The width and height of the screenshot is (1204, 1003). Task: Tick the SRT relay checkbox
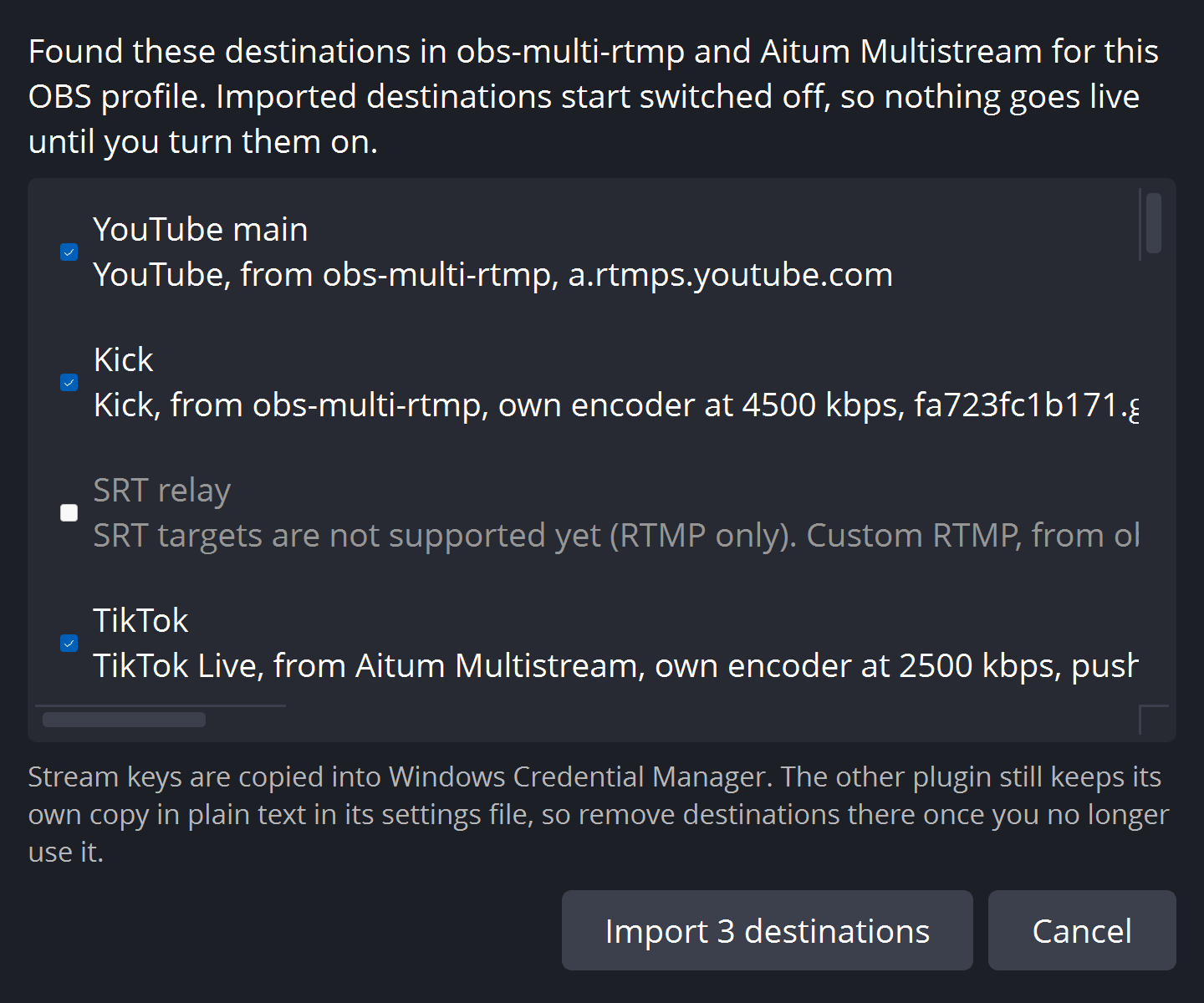click(69, 512)
